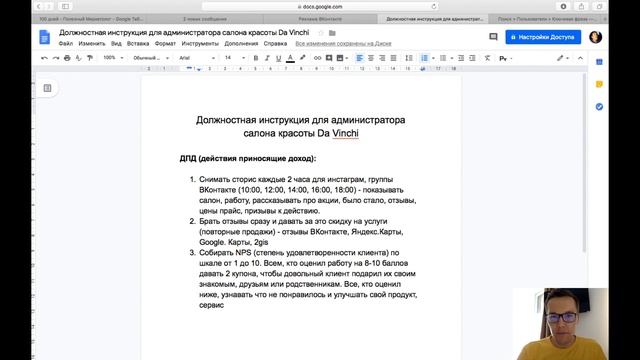Screen dimensions: 640x360
Task: Toggle bold formatting
Action: (x=256, y=58)
